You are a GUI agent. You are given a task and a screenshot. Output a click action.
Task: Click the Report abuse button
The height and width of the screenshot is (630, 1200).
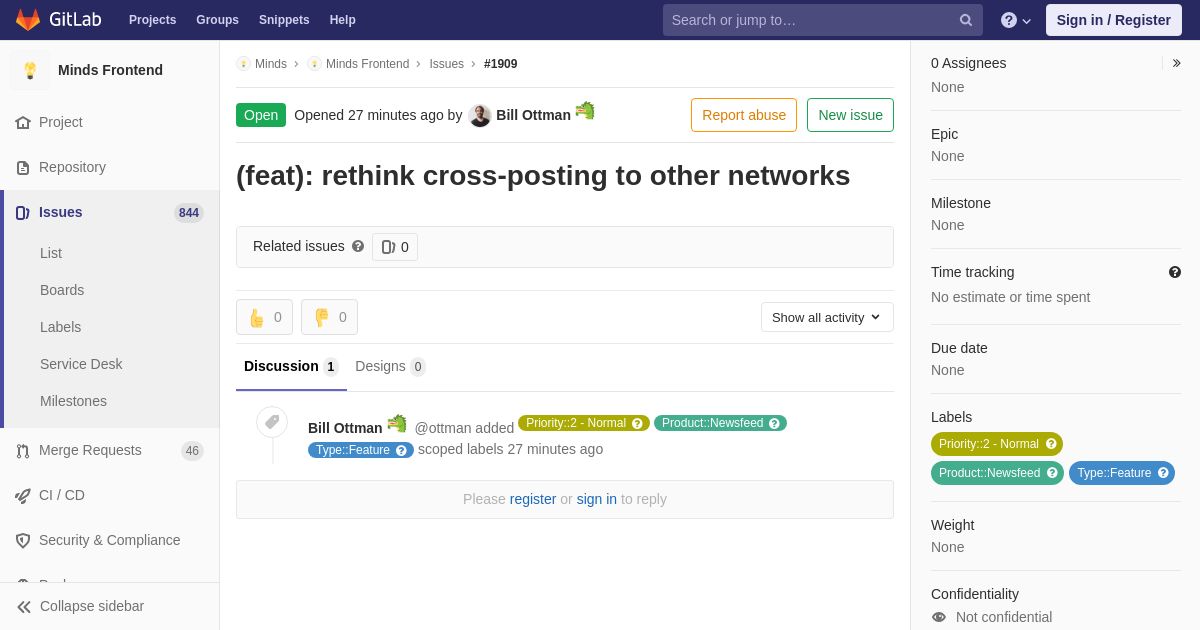tap(744, 115)
